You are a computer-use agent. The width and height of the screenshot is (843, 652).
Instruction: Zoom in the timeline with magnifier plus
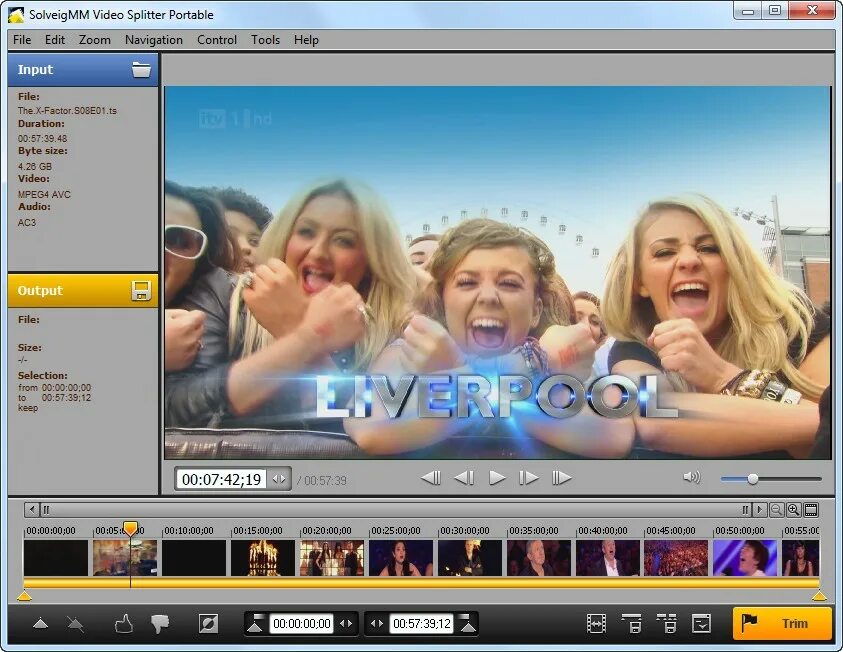pos(794,510)
